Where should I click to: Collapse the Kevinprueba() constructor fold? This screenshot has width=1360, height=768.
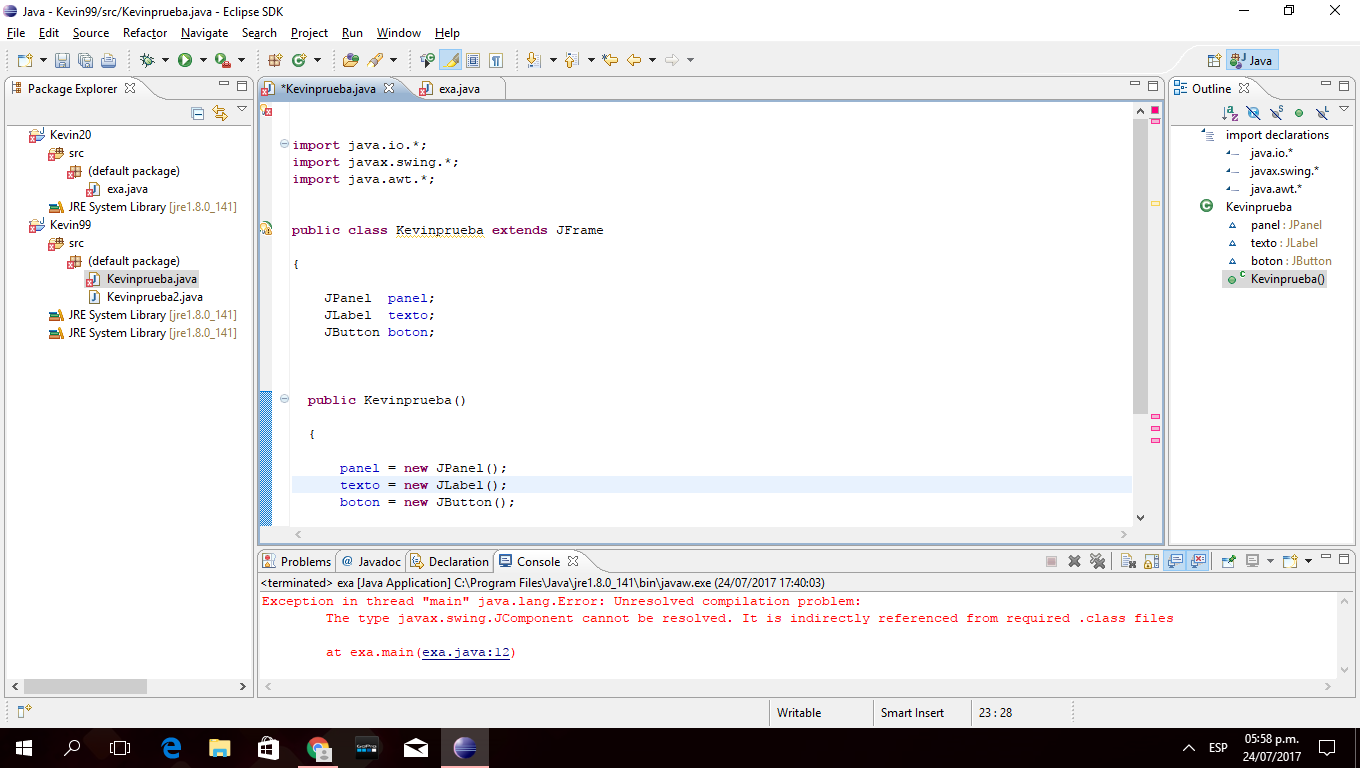(x=285, y=399)
